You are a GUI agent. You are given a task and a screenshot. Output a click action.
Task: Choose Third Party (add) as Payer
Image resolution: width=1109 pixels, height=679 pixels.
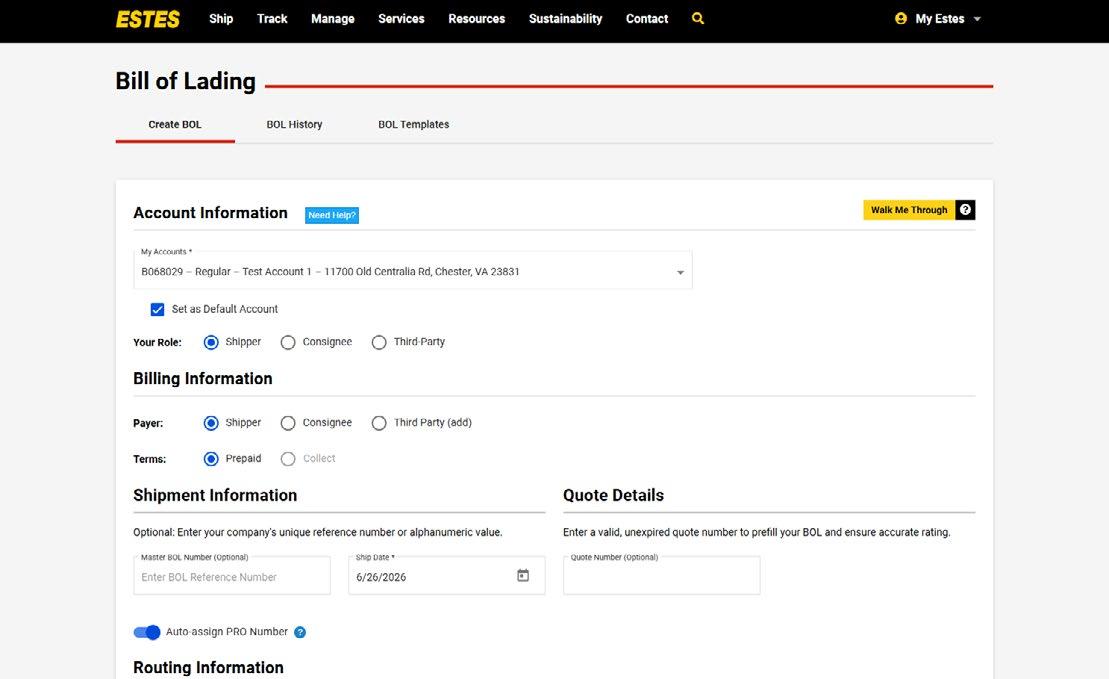click(379, 423)
